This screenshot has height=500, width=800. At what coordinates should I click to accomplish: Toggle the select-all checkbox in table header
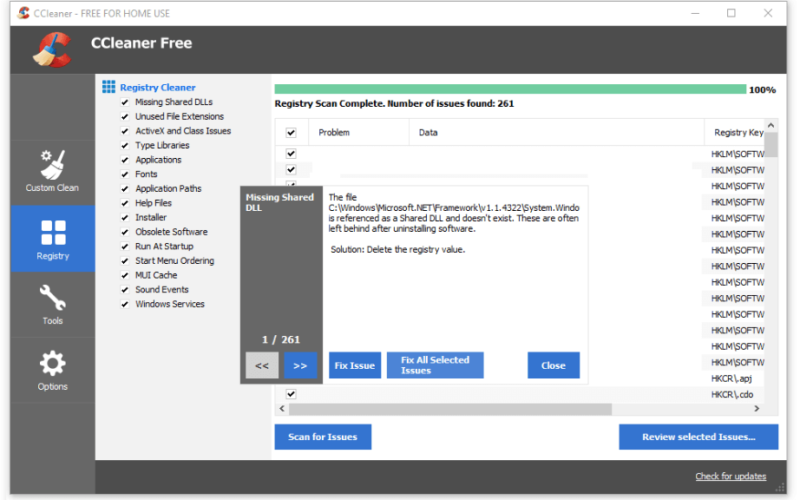coord(291,133)
